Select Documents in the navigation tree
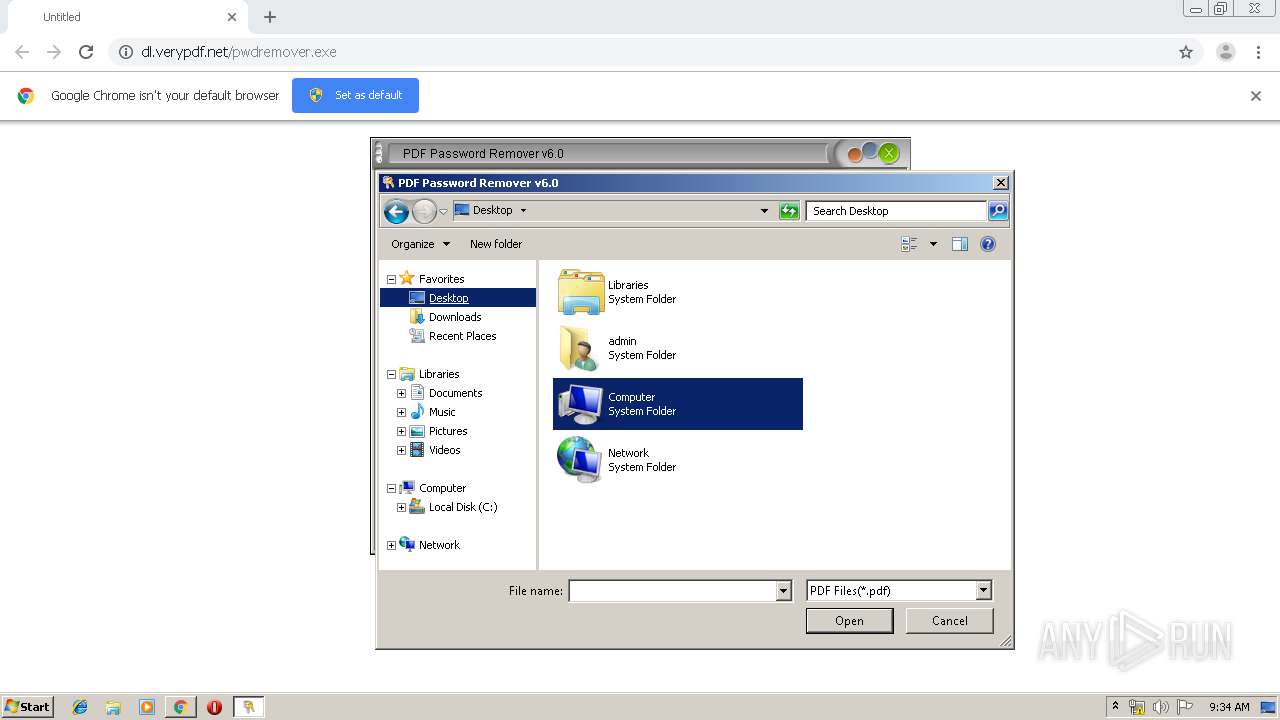 (455, 393)
